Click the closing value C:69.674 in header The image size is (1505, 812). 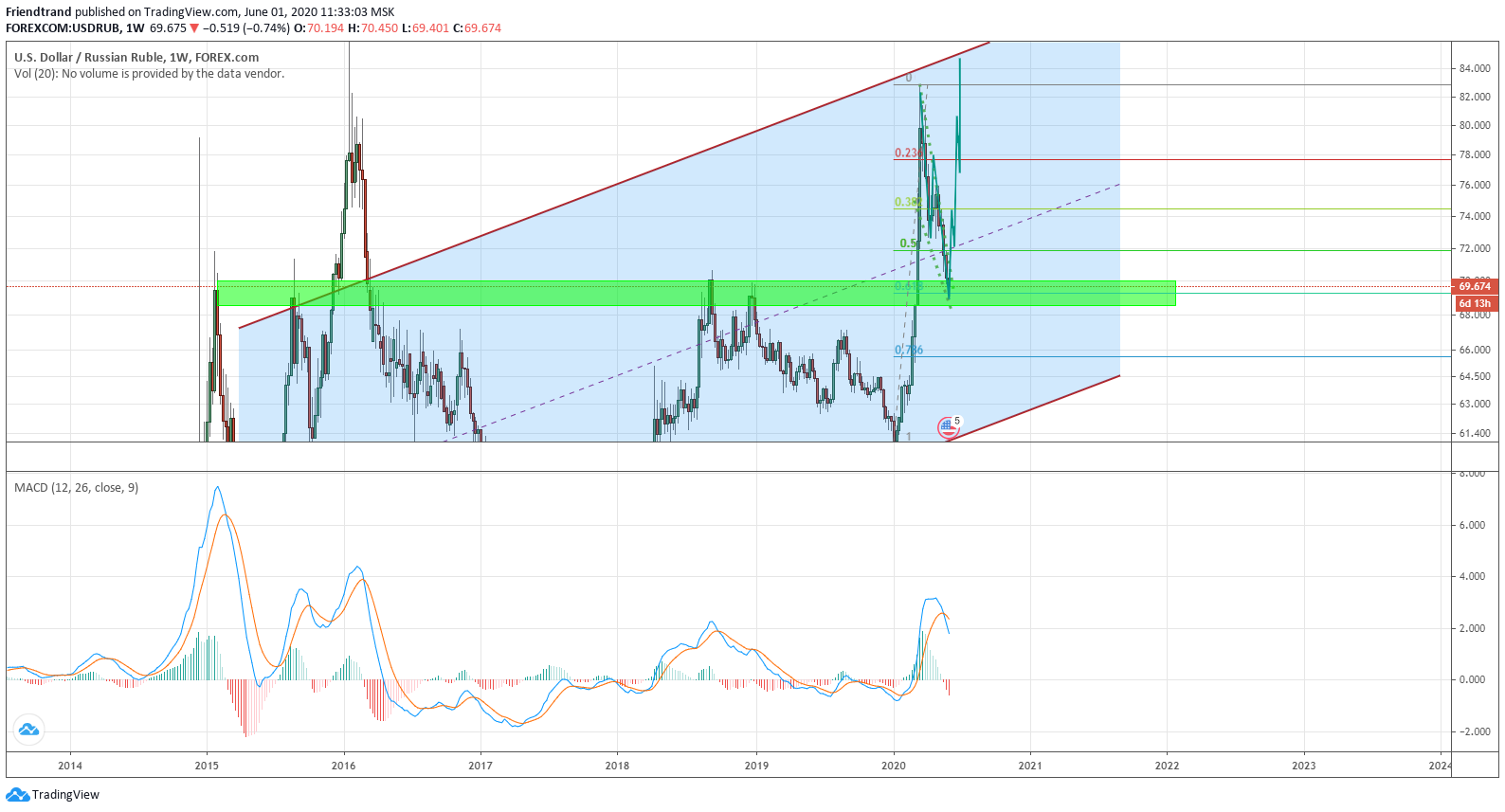click(x=477, y=28)
